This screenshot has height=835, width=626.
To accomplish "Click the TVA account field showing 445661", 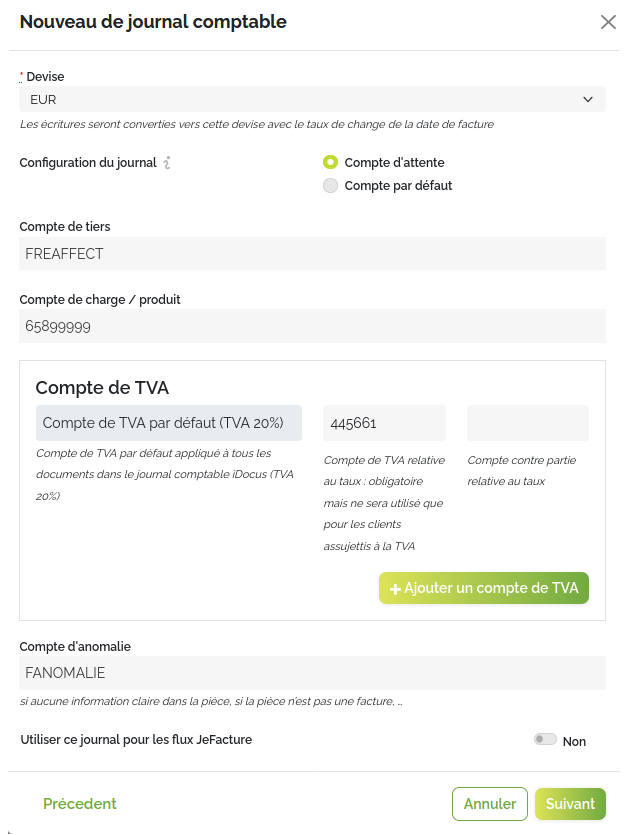I will coord(384,423).
